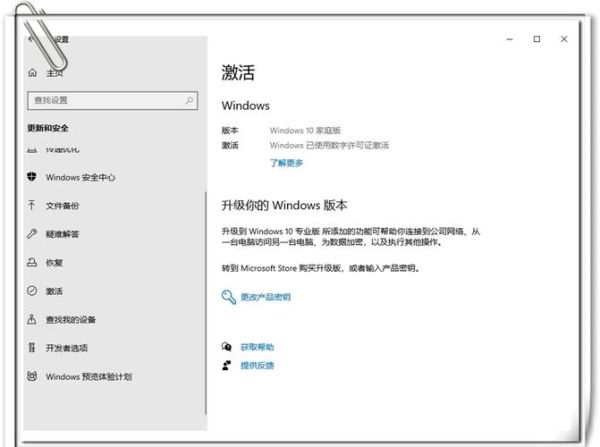This screenshot has width=600, height=447.
Task: Click the 提供反馈 person icon
Action: click(227, 365)
